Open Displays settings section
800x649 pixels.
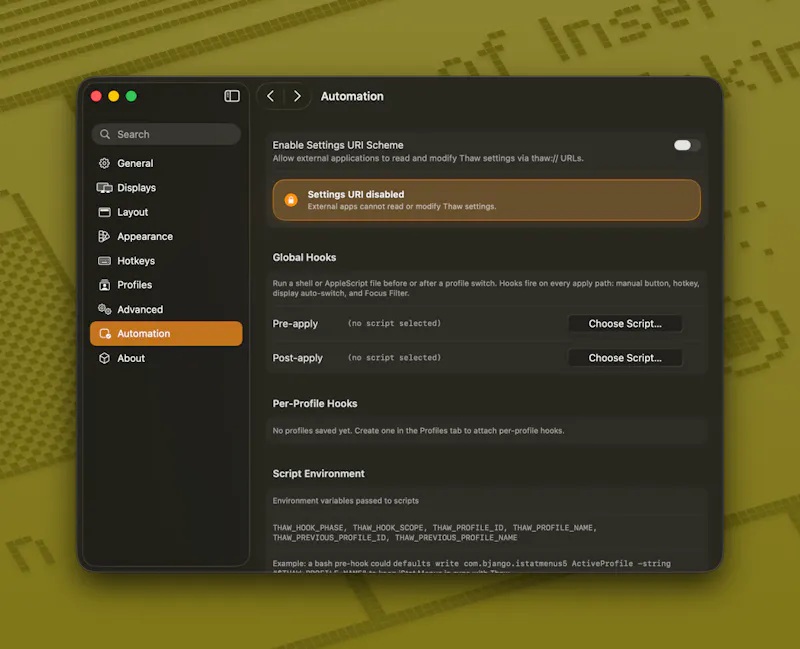click(166, 188)
